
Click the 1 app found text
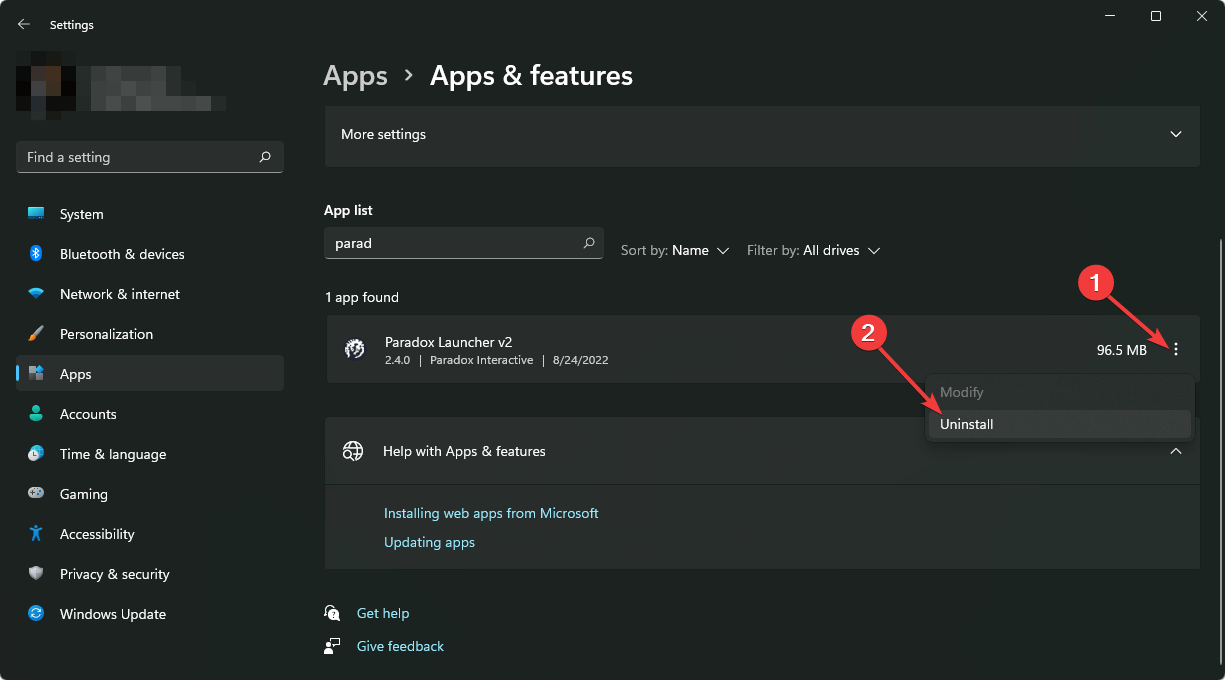tap(361, 297)
